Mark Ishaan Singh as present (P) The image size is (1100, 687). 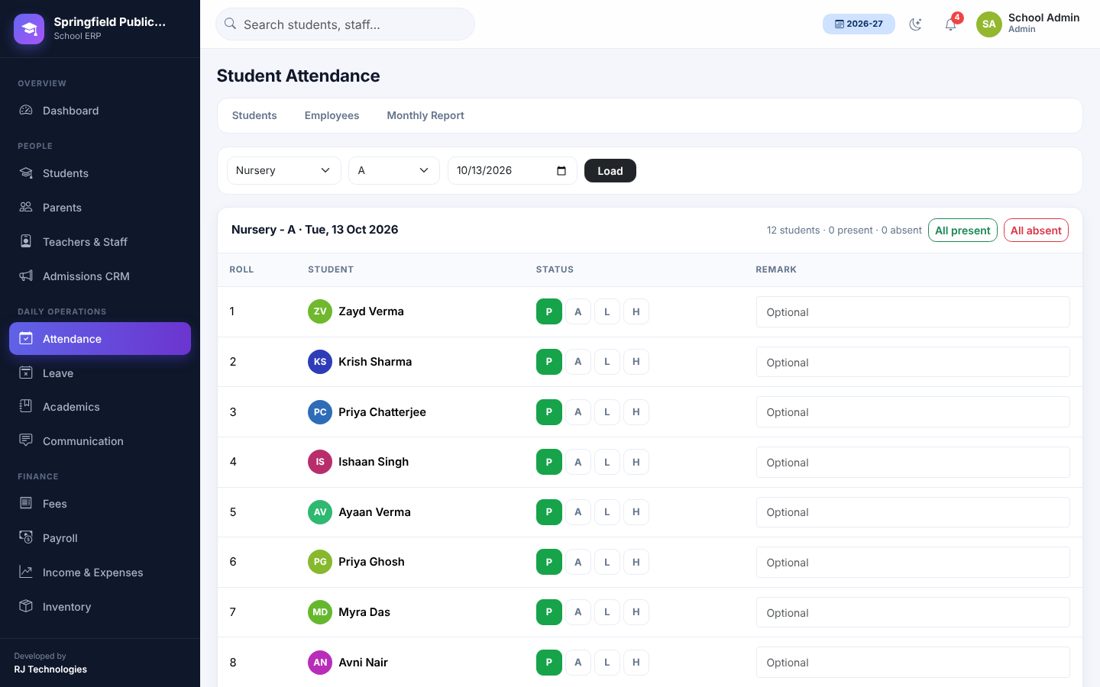549,462
